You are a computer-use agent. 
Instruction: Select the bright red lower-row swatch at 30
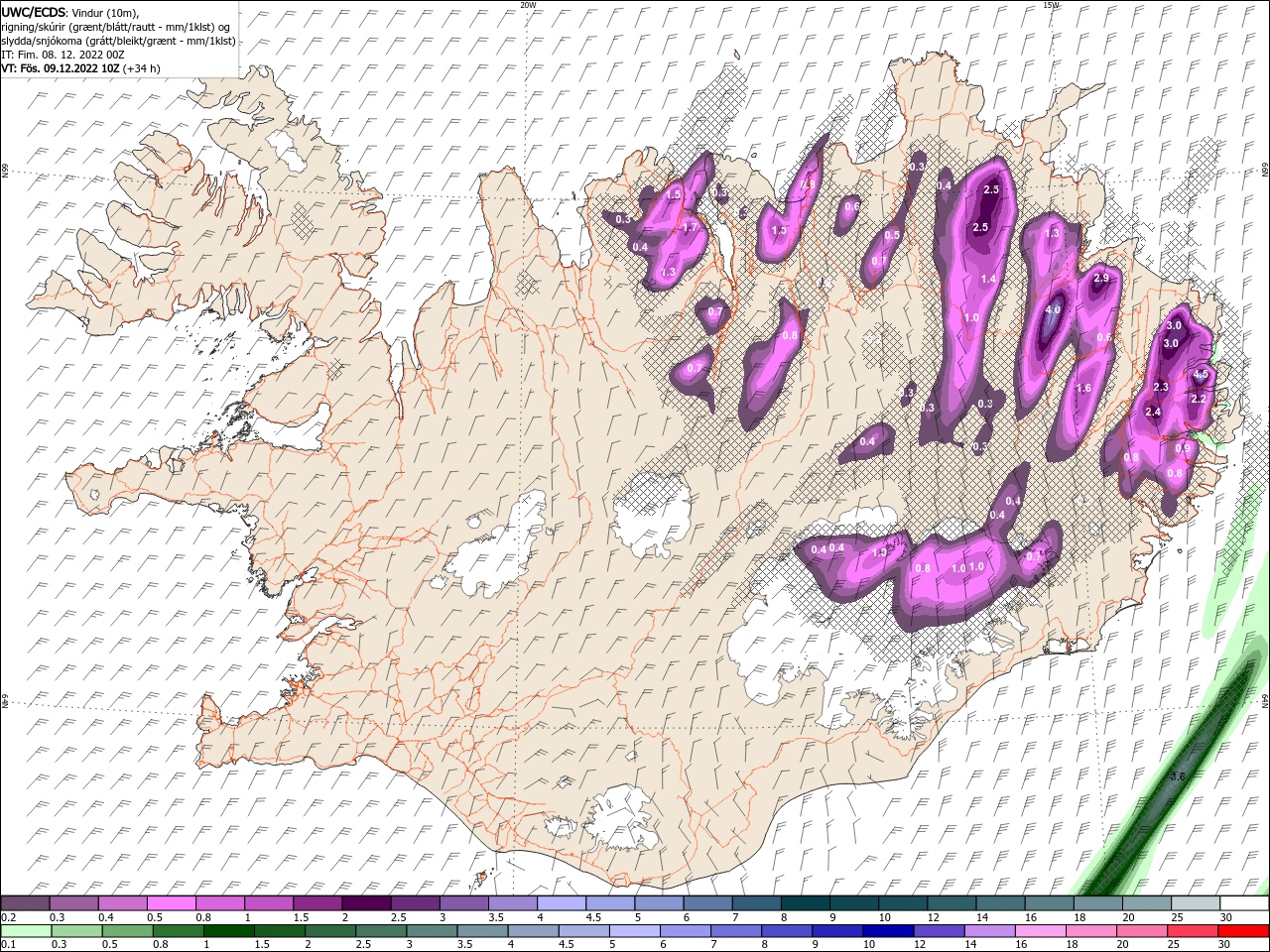click(x=1243, y=931)
